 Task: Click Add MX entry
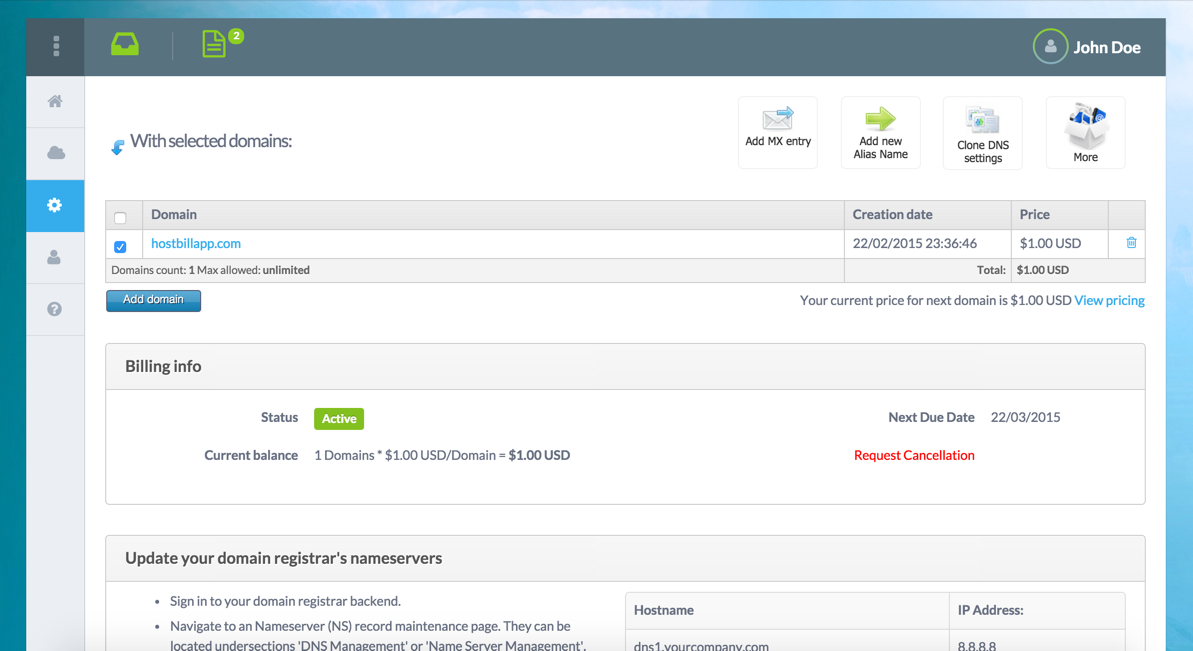click(778, 132)
